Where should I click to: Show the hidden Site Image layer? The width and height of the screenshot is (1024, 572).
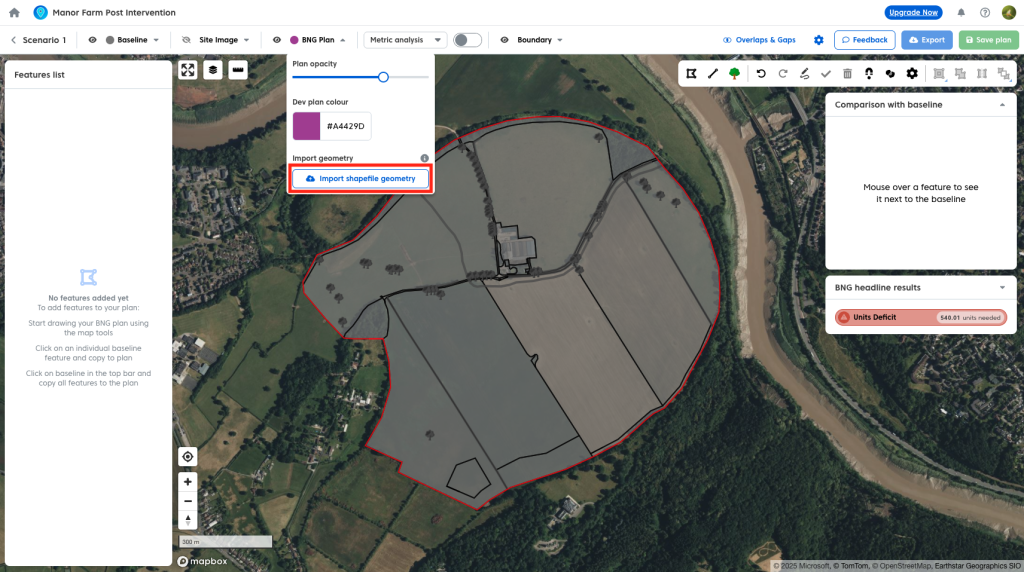click(186, 40)
